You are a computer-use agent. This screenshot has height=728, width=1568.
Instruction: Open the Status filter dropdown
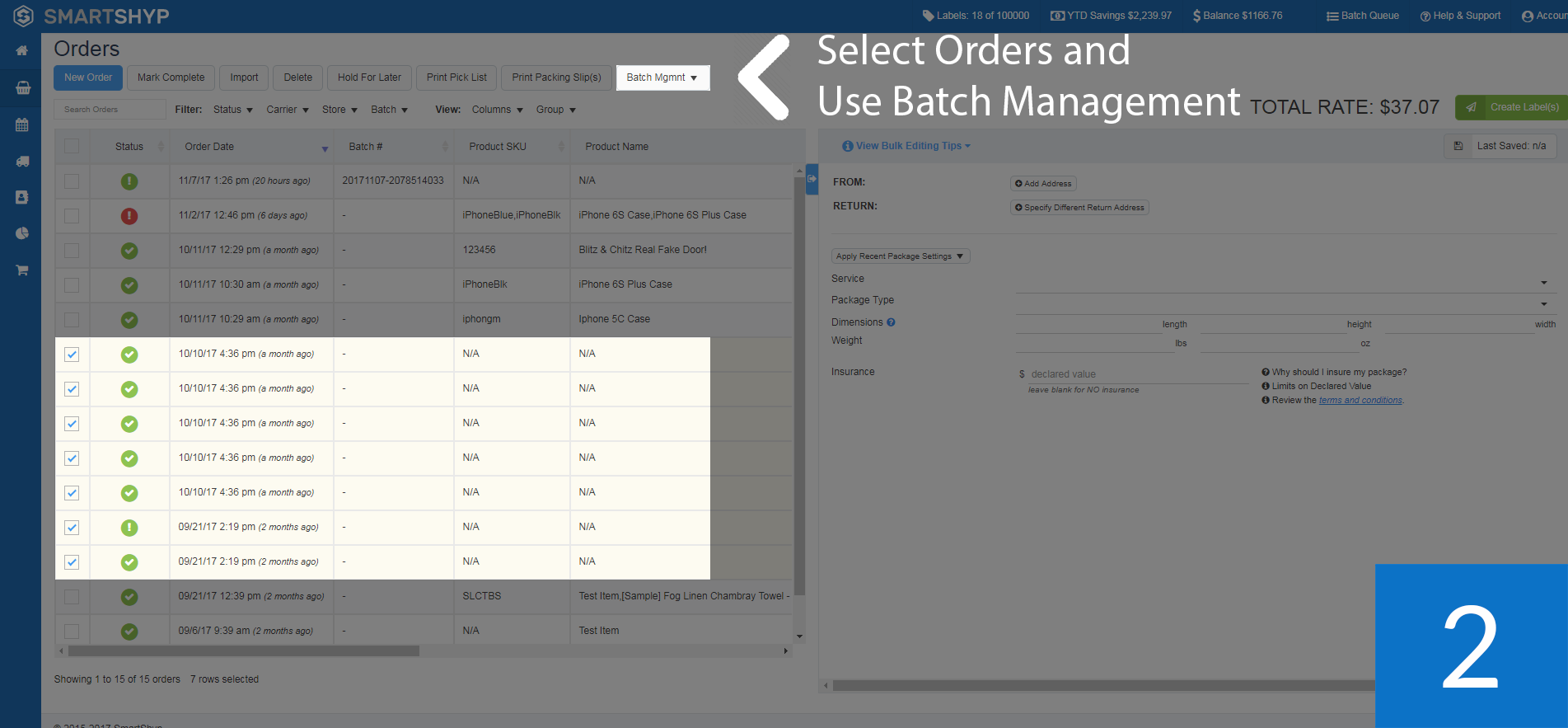pyautogui.click(x=233, y=110)
